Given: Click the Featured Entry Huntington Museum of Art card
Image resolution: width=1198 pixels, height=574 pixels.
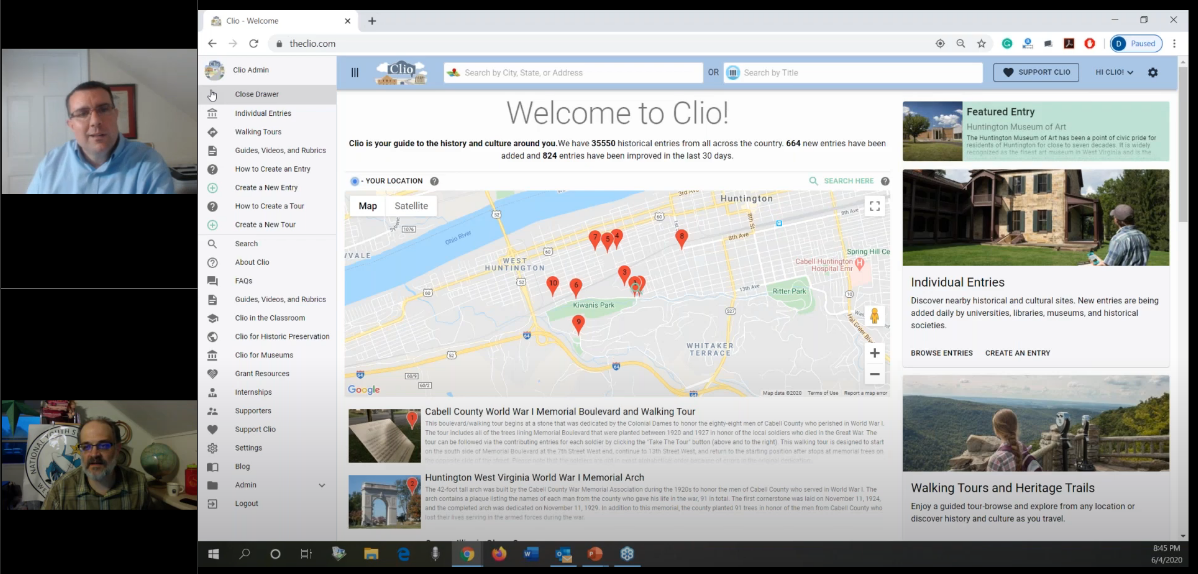Looking at the screenshot, I should (1035, 131).
